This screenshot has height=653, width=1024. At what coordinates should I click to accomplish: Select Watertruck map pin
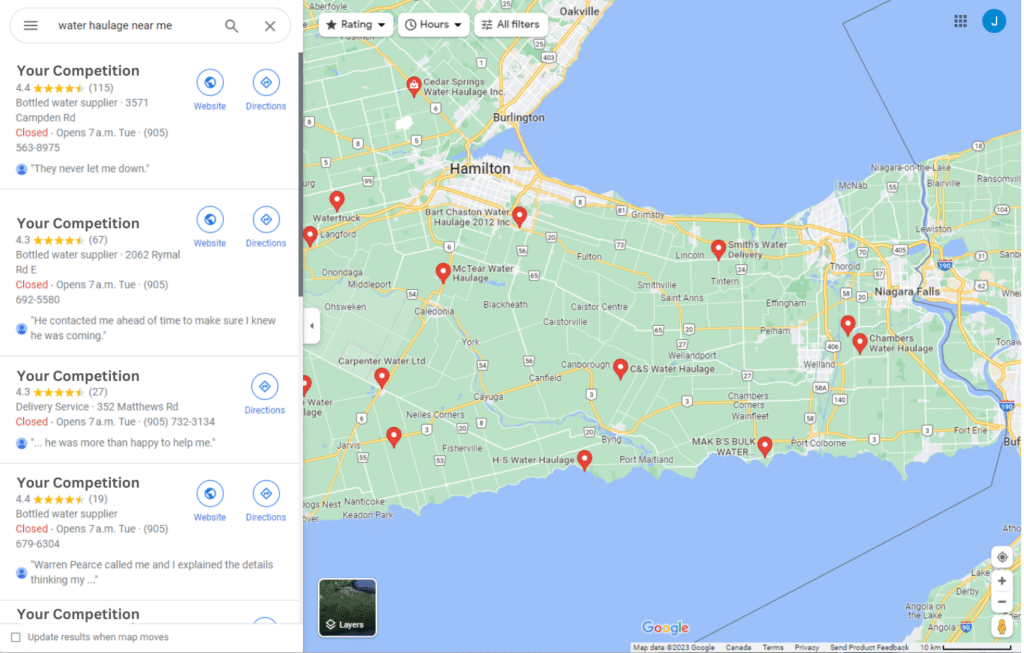coord(337,200)
